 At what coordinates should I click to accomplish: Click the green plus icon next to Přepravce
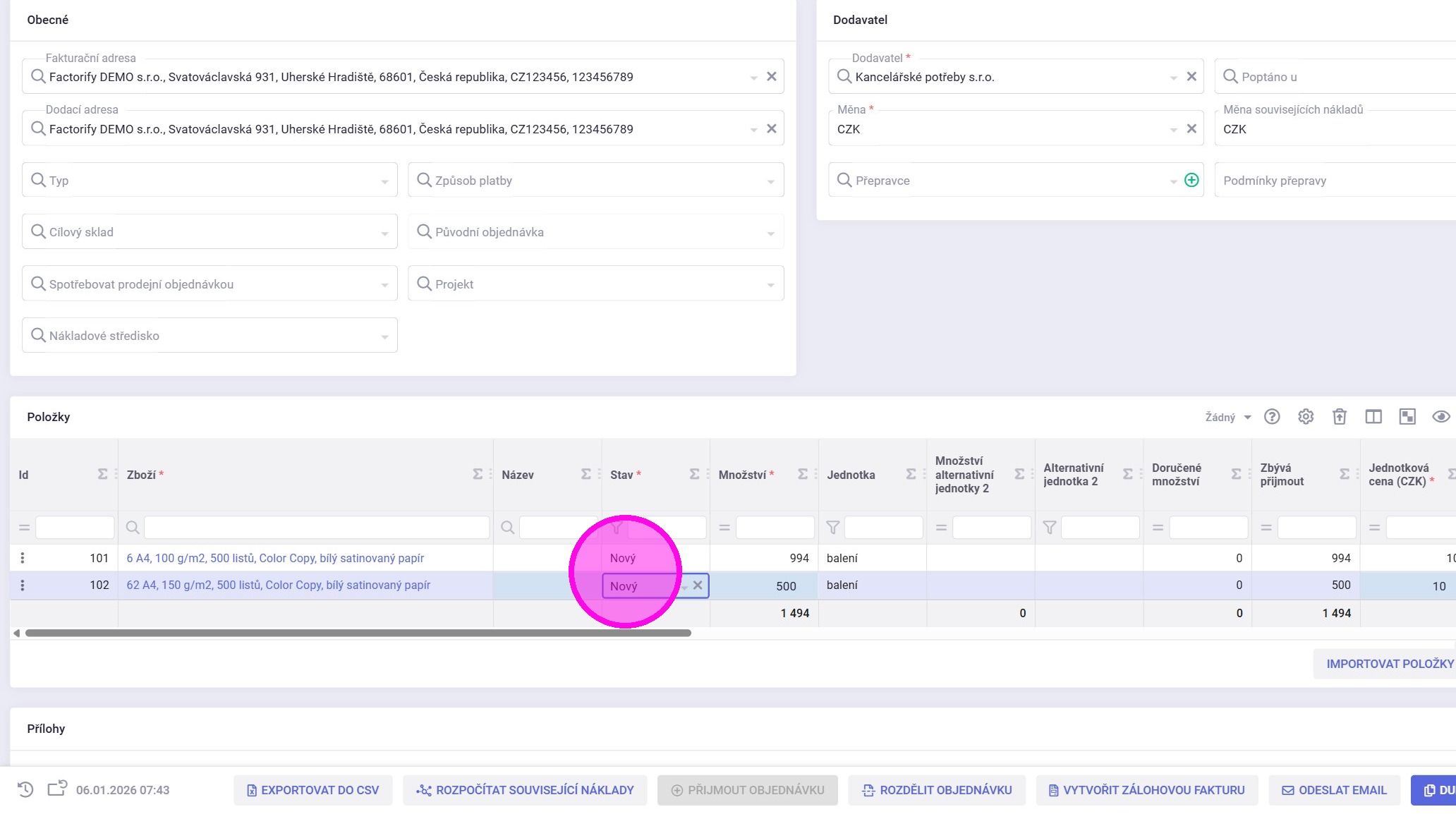coord(1191,181)
